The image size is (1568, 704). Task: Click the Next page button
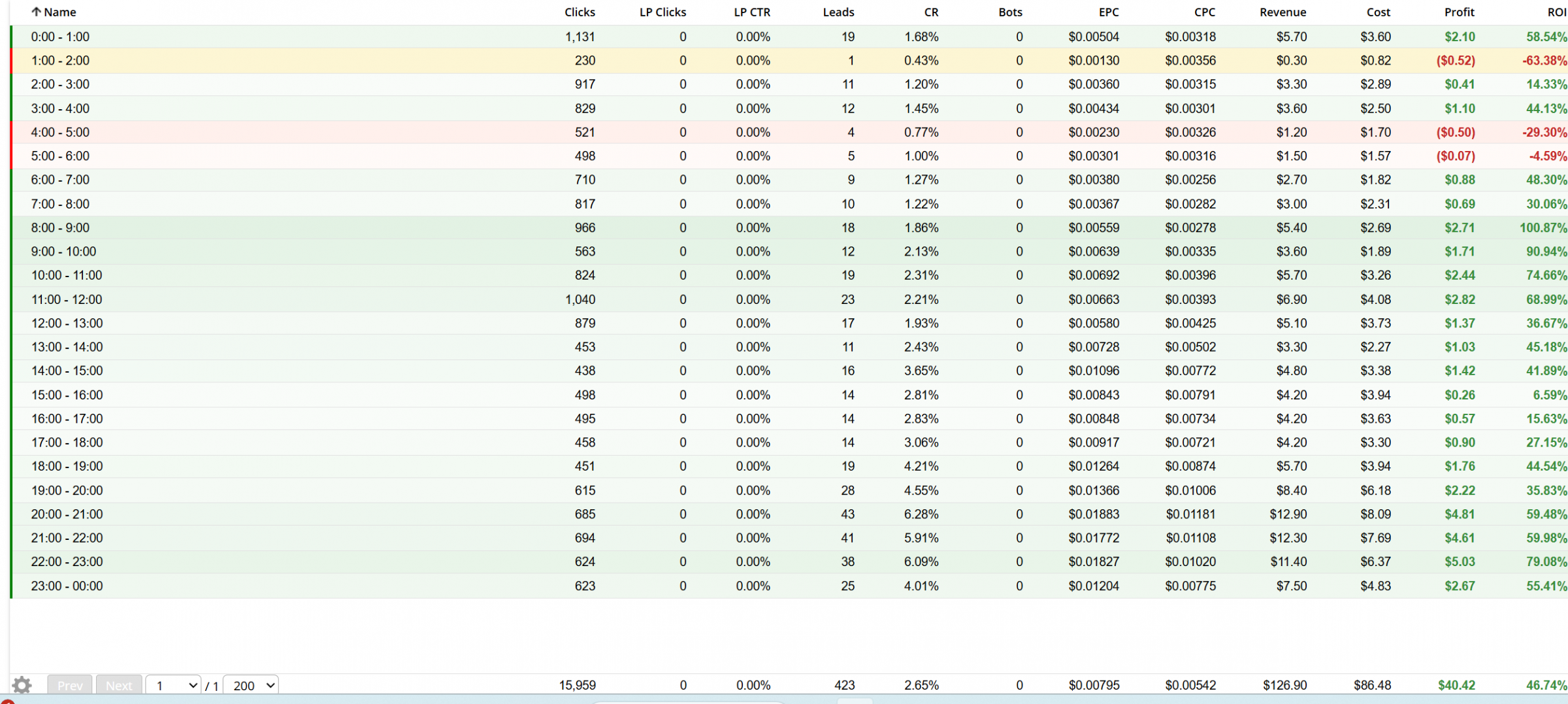click(x=119, y=685)
